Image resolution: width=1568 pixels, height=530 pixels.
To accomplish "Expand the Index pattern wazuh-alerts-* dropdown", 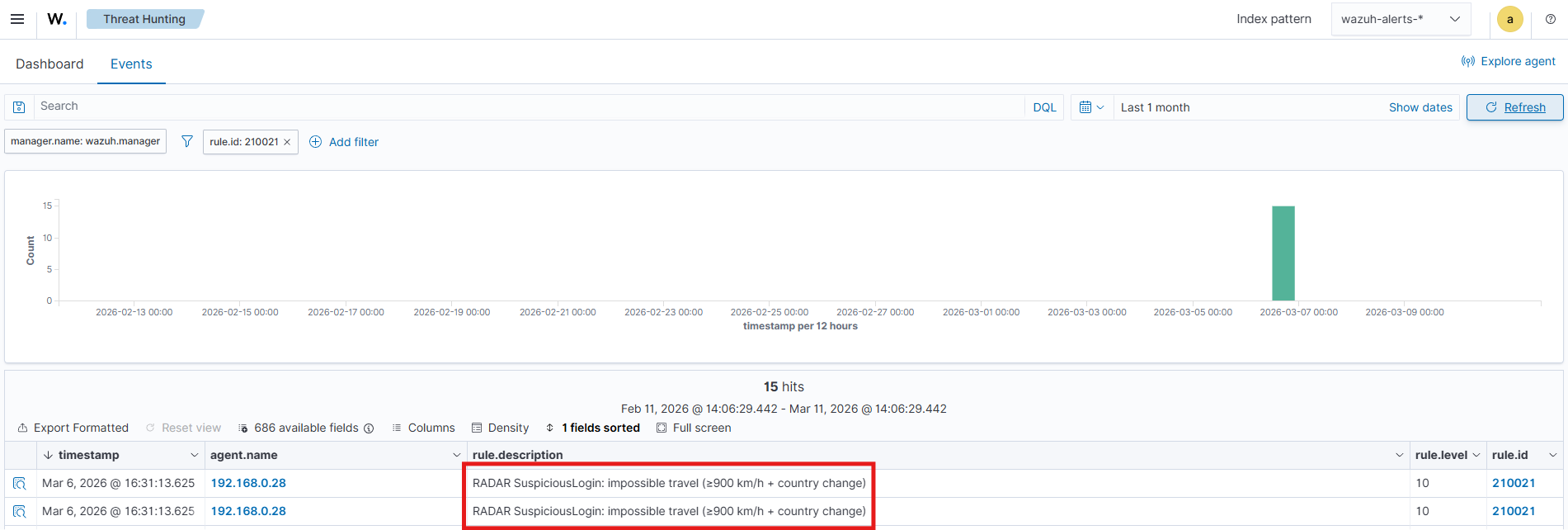I will (1401, 19).
